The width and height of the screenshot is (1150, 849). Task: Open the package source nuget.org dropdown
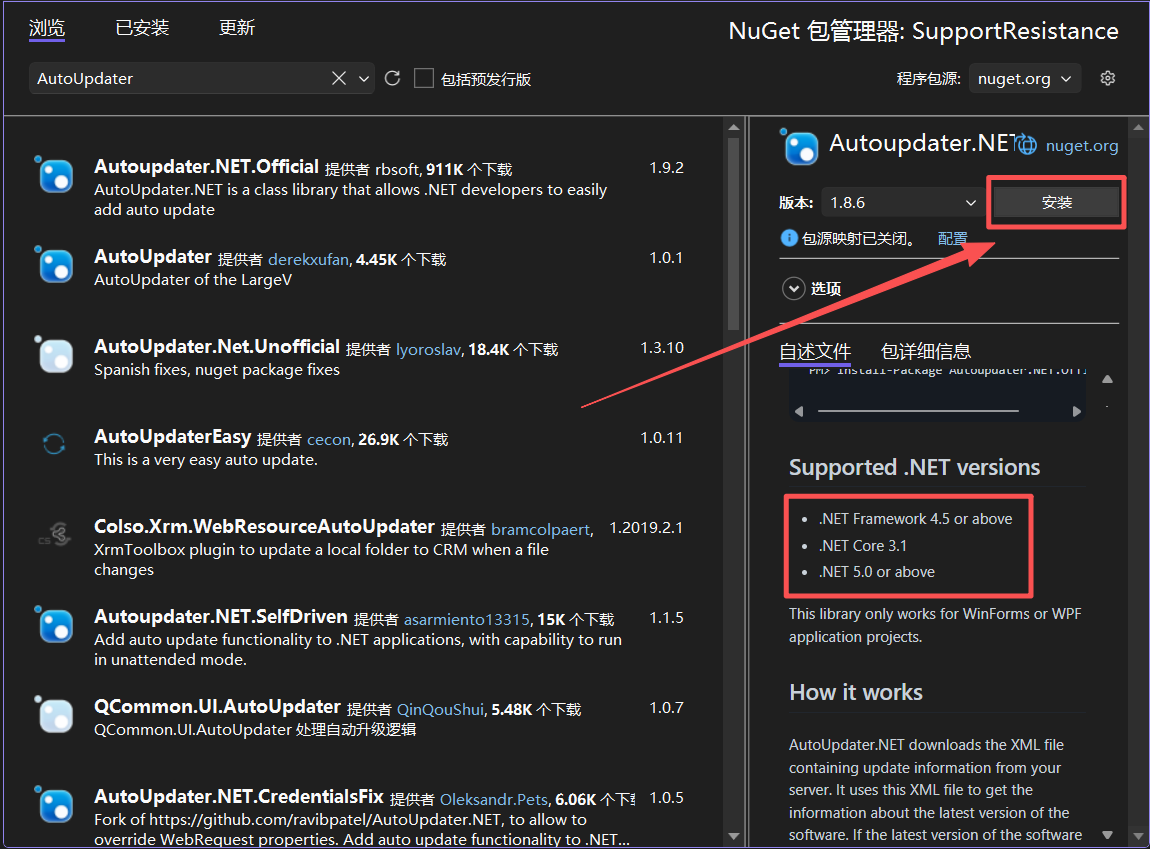1025,78
